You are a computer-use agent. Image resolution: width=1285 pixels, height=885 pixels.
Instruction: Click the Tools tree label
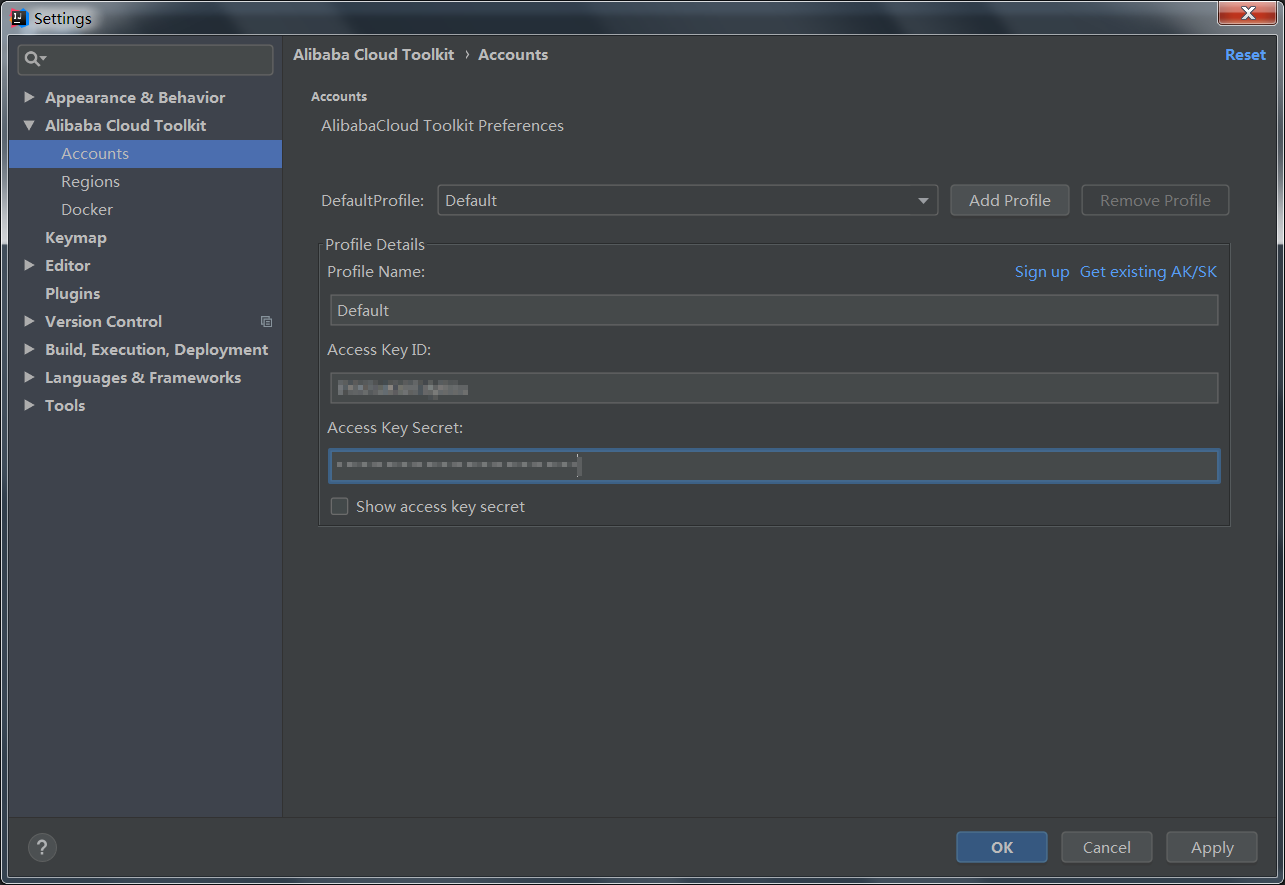pos(65,406)
